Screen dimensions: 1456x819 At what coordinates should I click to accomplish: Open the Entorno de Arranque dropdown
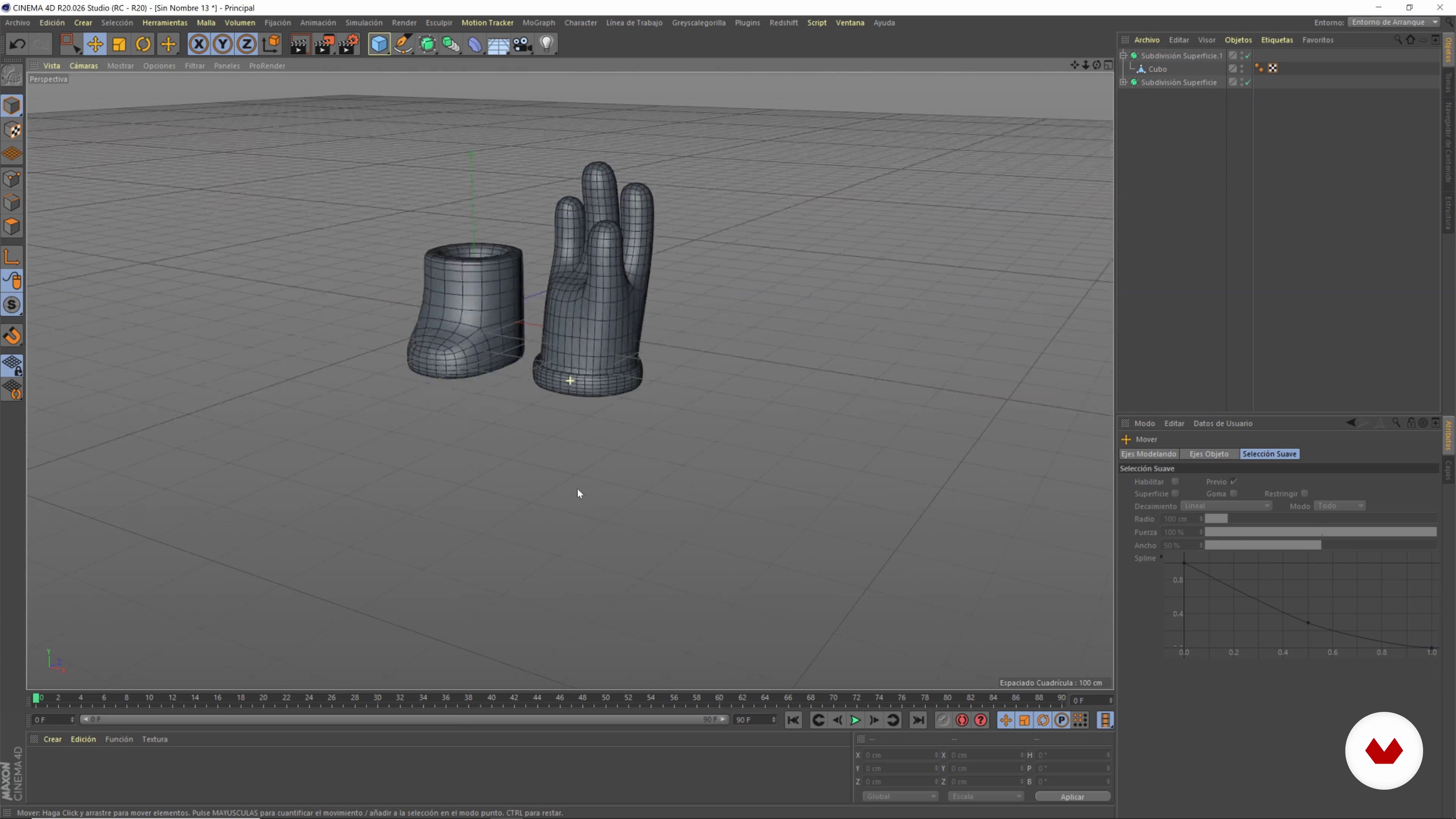(x=1394, y=22)
